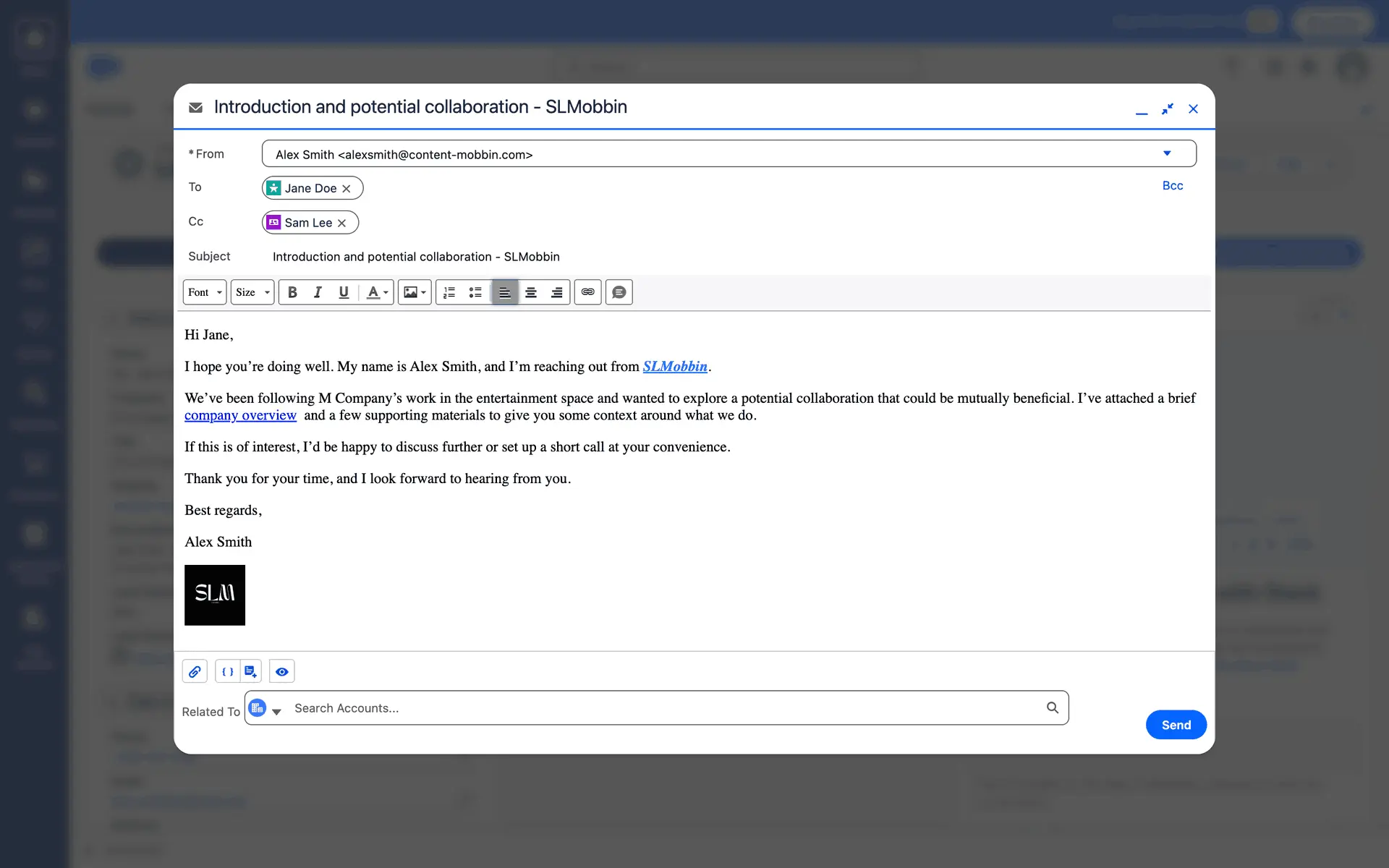The height and width of the screenshot is (868, 1389).
Task: Toggle the email preview eye icon
Action: tap(282, 671)
